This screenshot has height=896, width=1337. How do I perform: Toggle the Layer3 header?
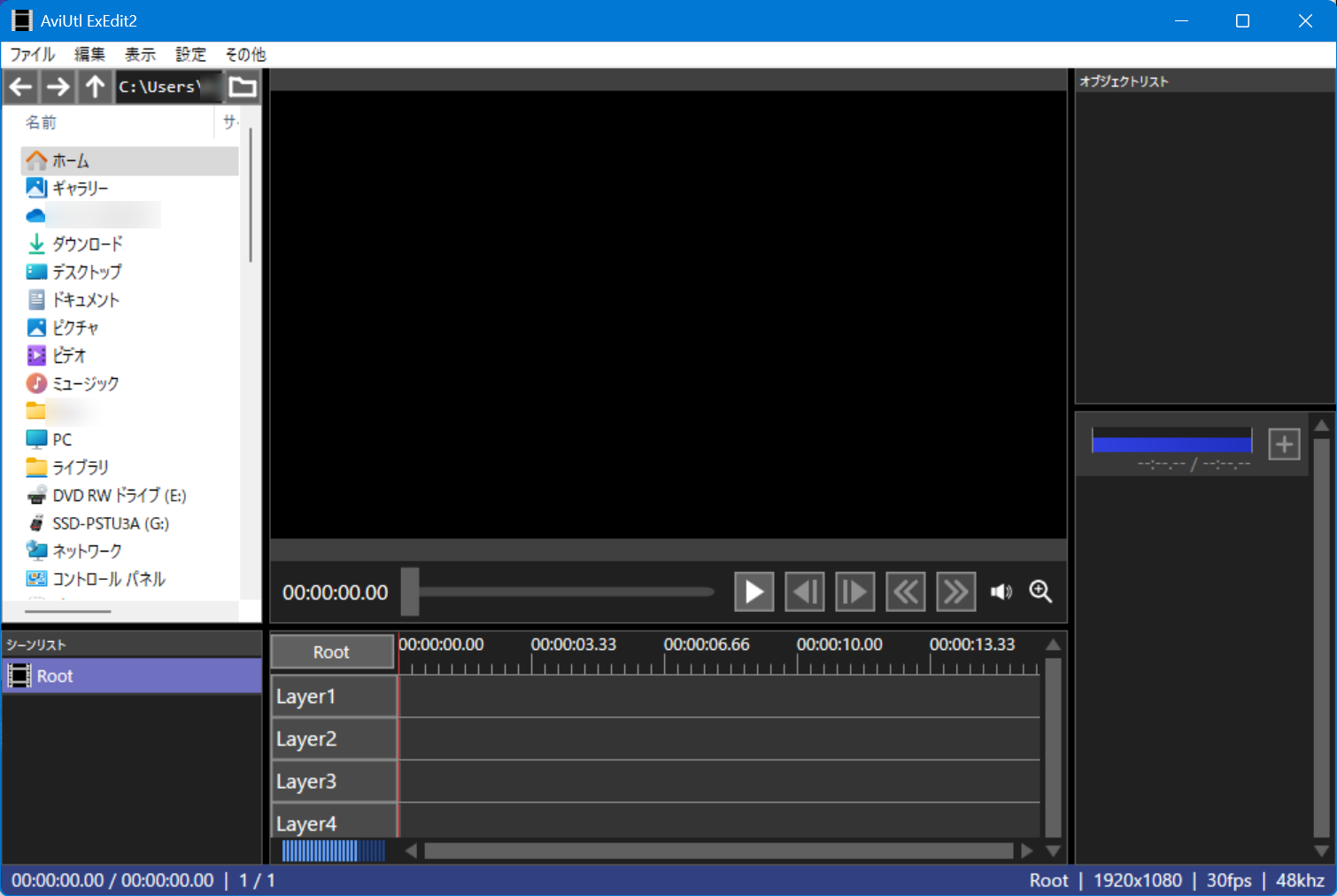[333, 782]
